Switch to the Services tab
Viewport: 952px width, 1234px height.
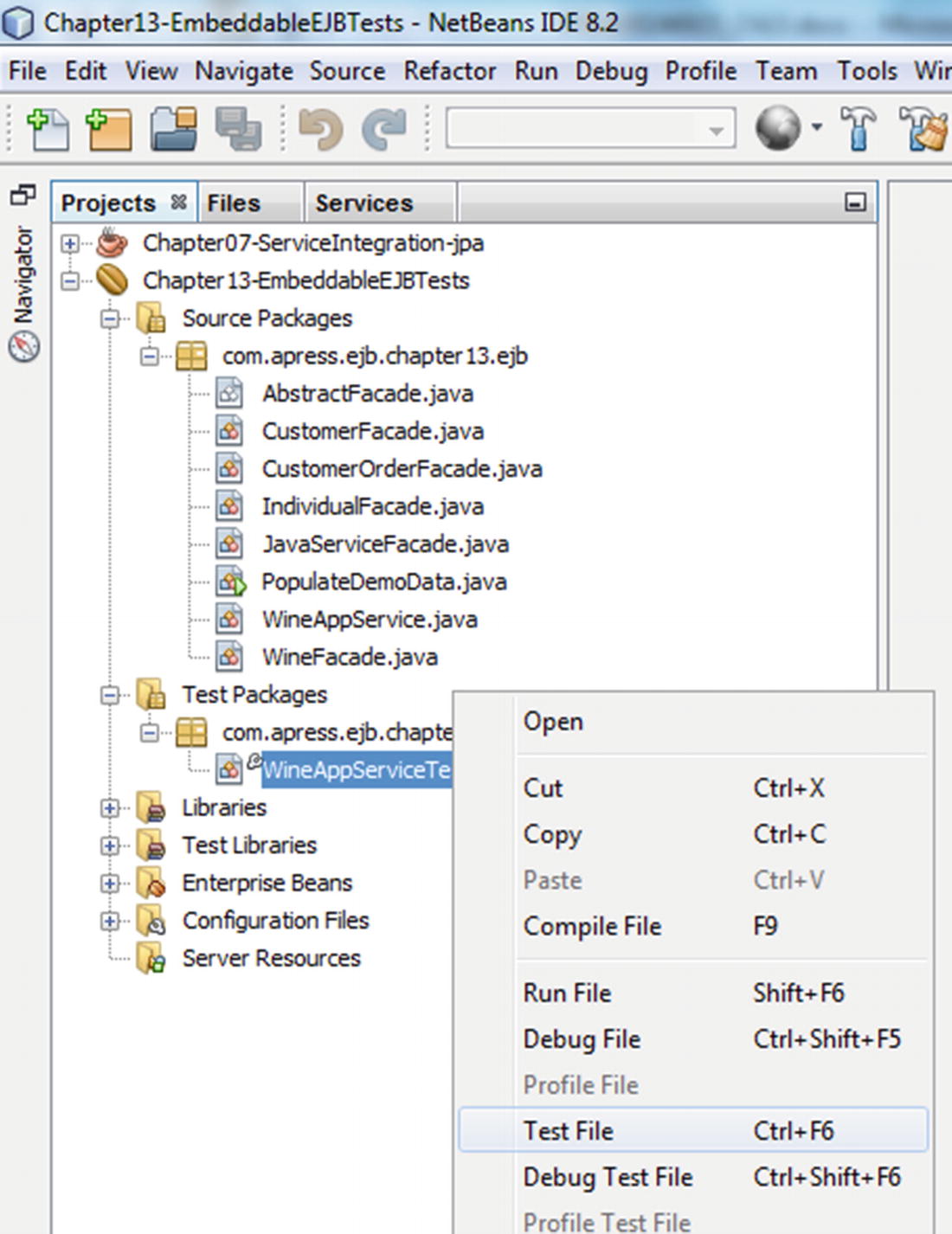click(x=363, y=202)
